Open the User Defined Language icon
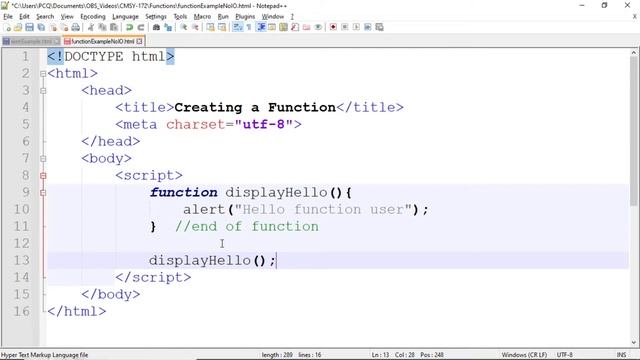This screenshot has height=360, width=640. click(271, 27)
